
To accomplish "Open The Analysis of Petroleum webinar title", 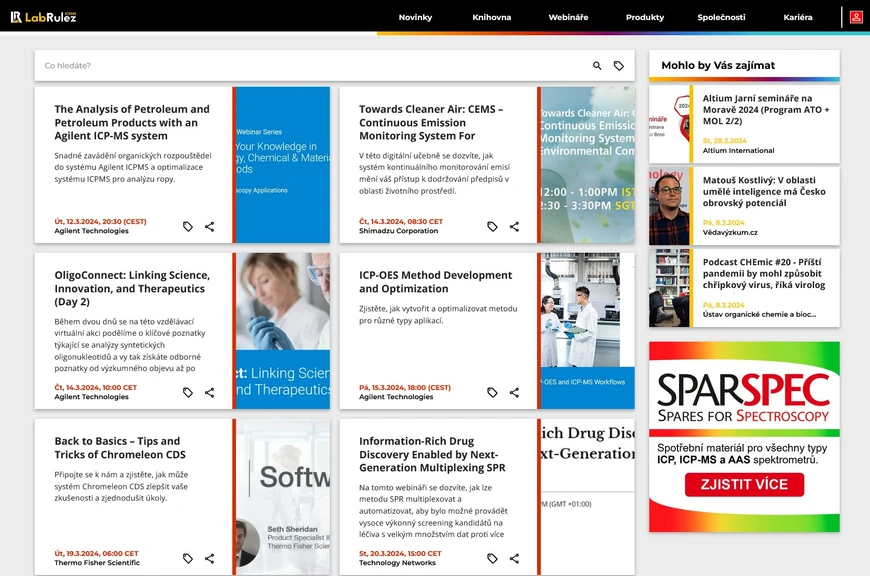I will (x=132, y=123).
